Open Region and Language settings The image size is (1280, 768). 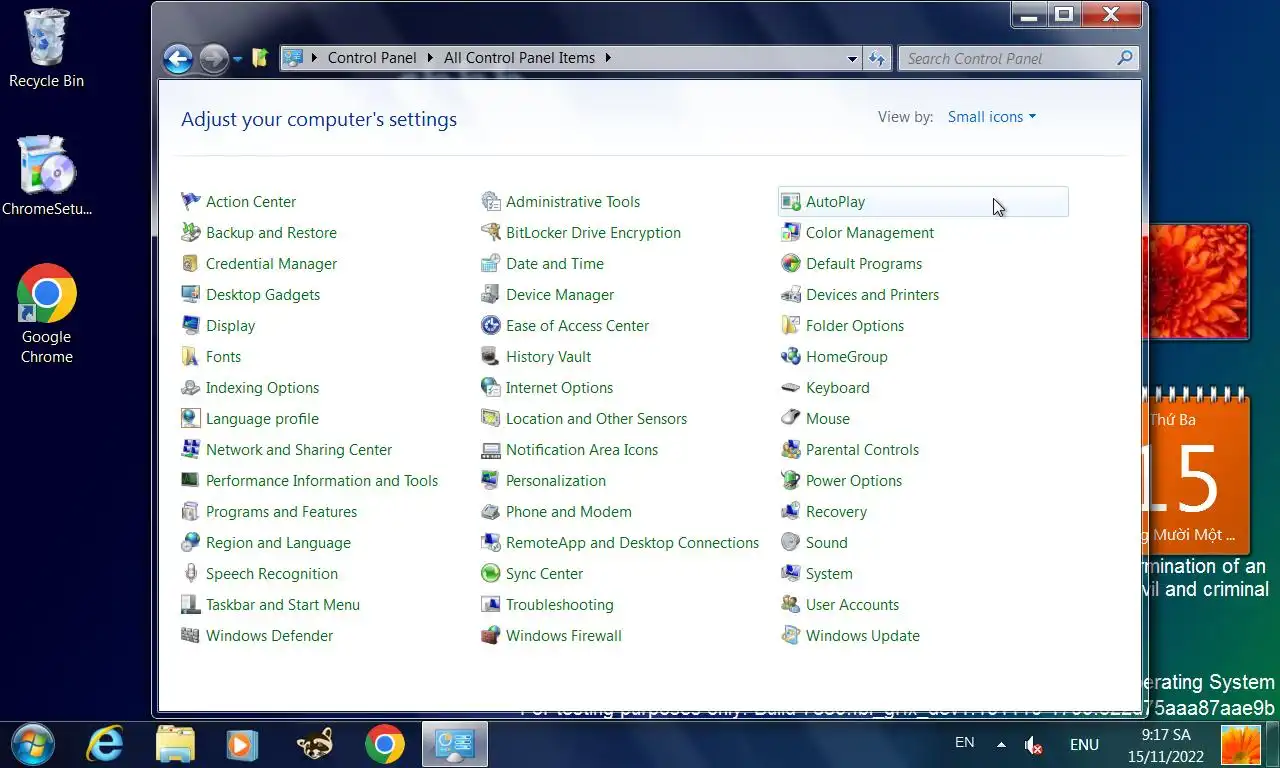click(278, 543)
